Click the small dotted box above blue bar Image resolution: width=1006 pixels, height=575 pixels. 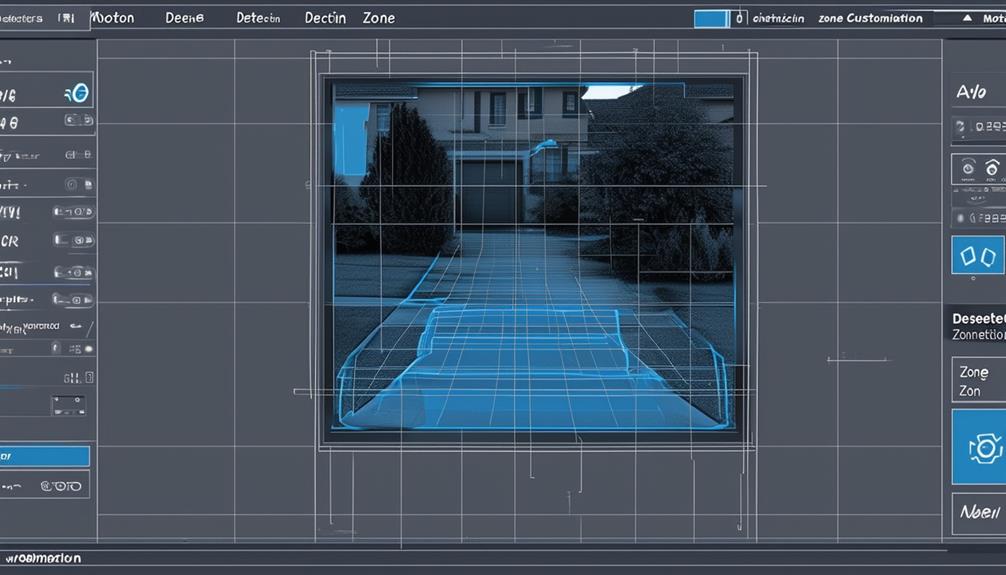click(68, 405)
